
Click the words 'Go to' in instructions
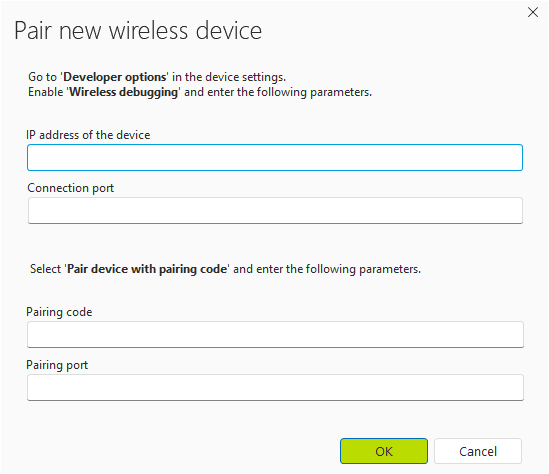pyautogui.click(x=42, y=77)
